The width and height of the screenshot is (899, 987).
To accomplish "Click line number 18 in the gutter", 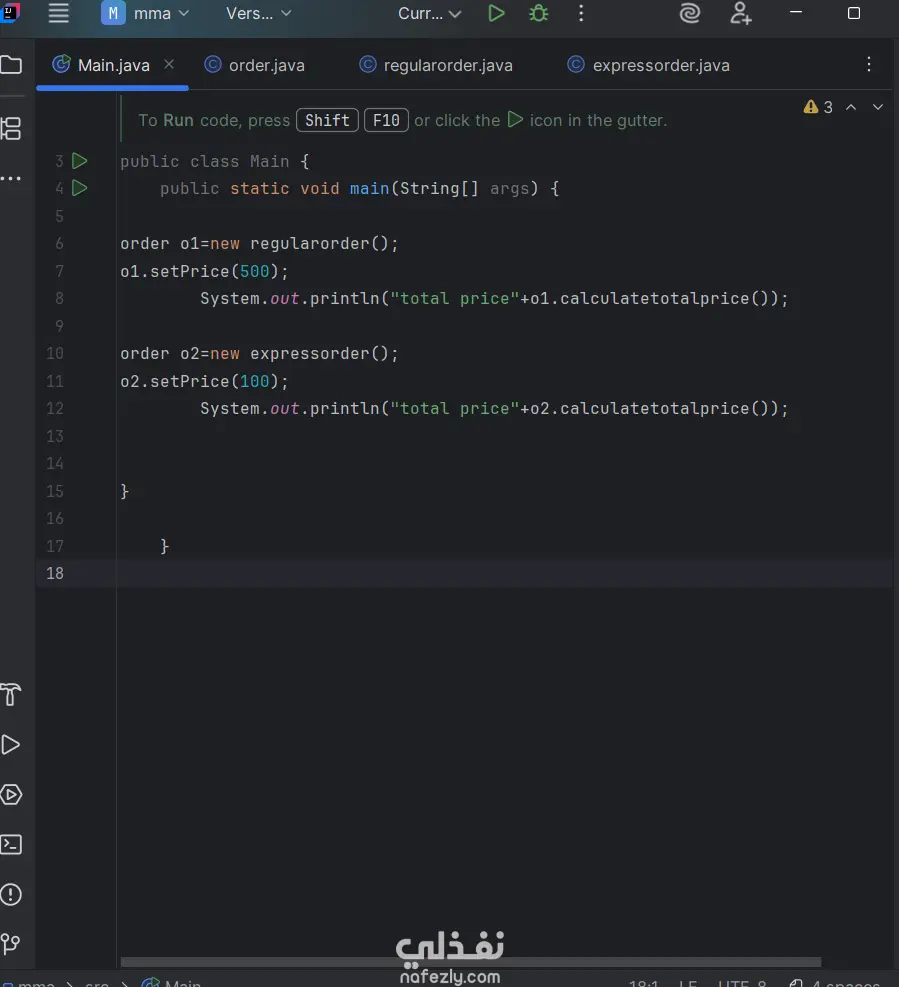I will click(x=55, y=573).
